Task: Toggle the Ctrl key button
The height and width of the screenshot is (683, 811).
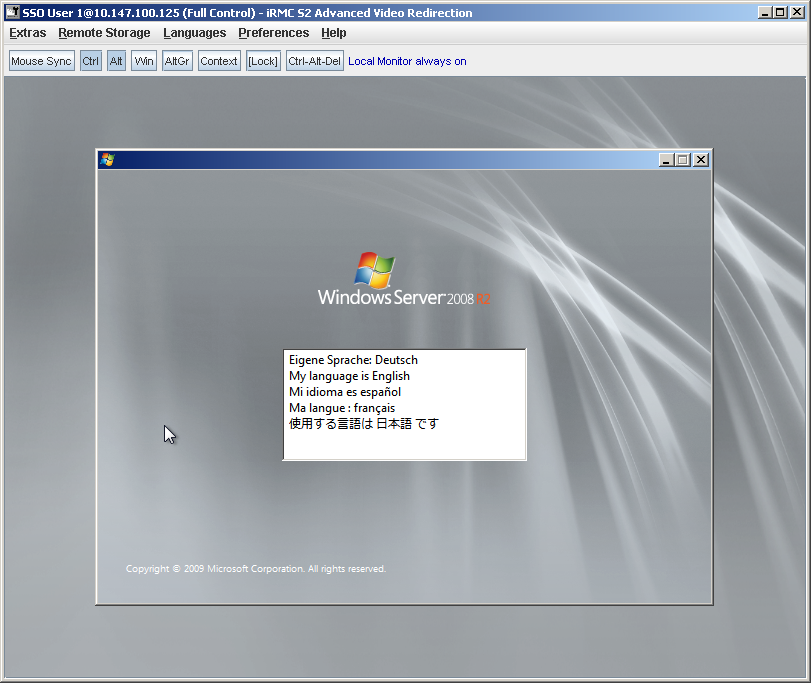Action: (91, 61)
